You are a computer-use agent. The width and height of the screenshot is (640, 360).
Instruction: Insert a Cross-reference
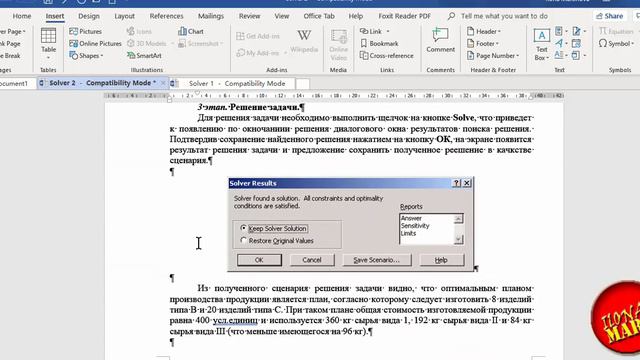[x=387, y=56]
